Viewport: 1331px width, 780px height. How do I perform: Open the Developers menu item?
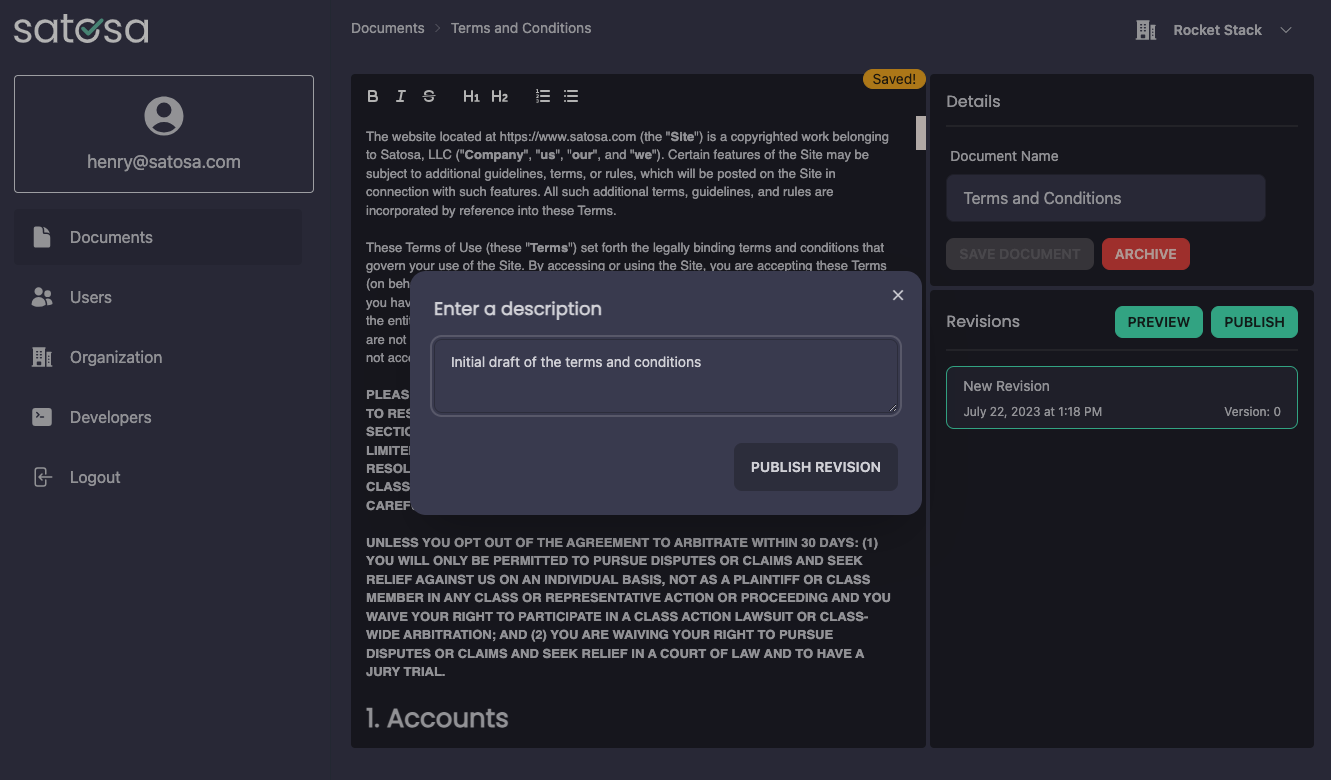(158, 417)
